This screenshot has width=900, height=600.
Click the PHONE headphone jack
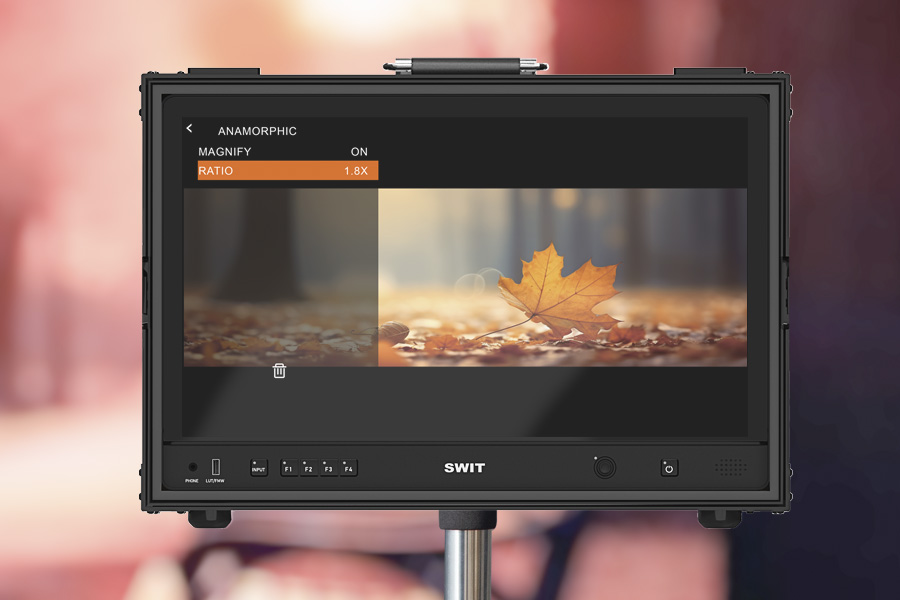(192, 467)
